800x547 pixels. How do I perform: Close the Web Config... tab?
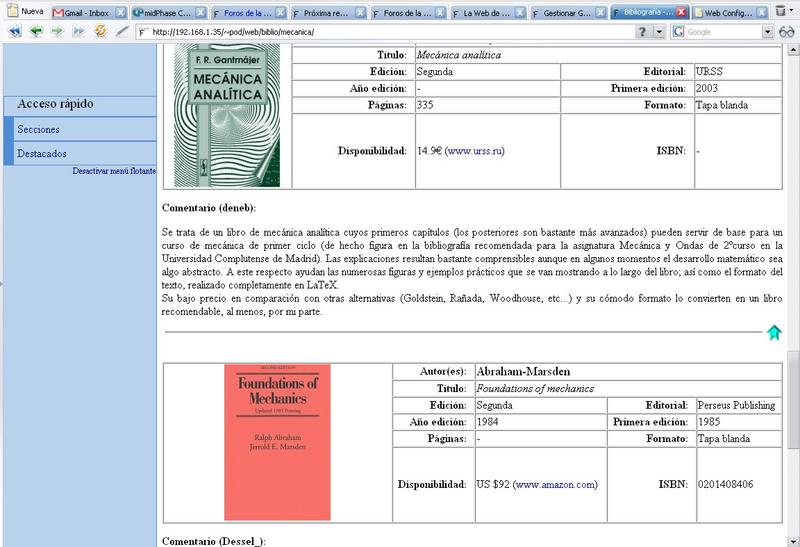tap(761, 13)
